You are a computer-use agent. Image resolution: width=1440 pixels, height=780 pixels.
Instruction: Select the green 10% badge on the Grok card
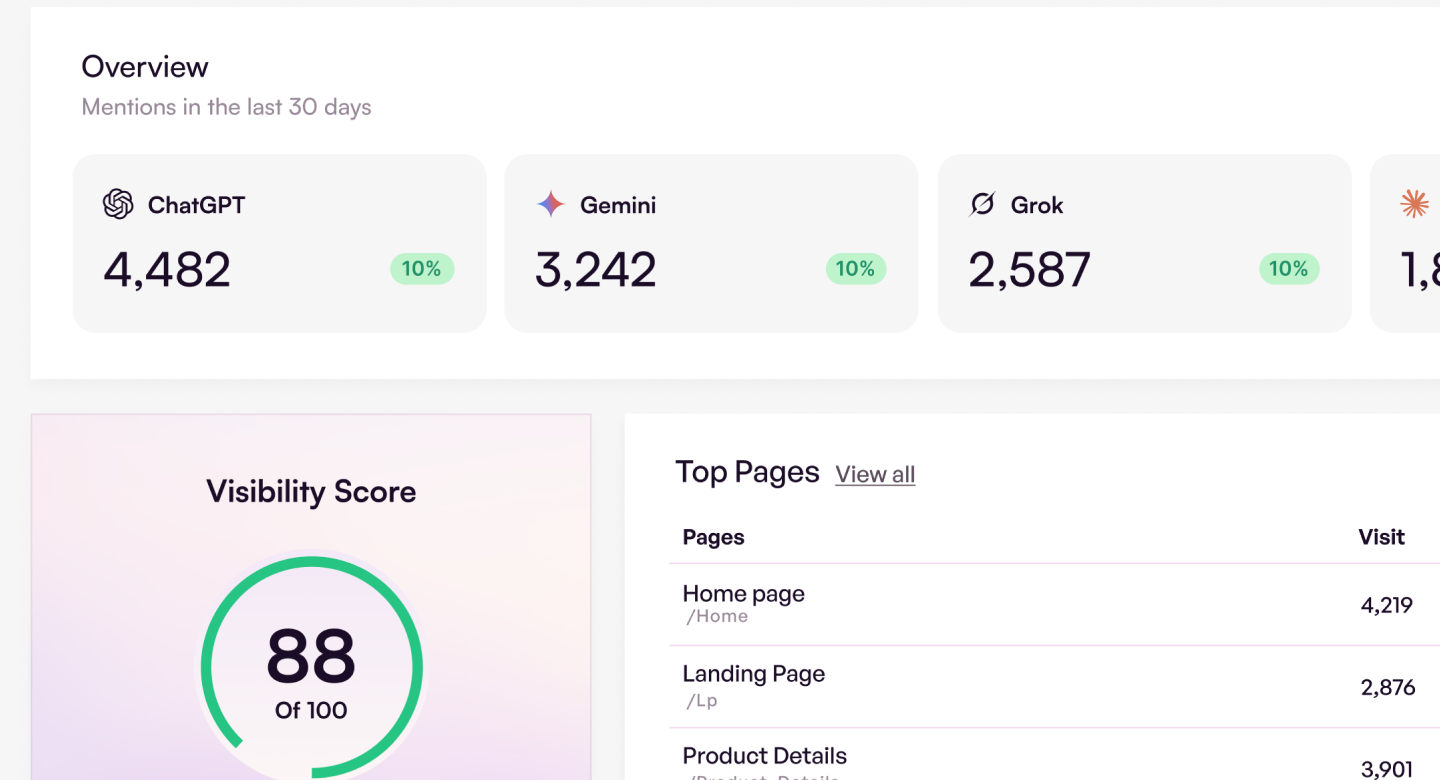click(x=1288, y=268)
